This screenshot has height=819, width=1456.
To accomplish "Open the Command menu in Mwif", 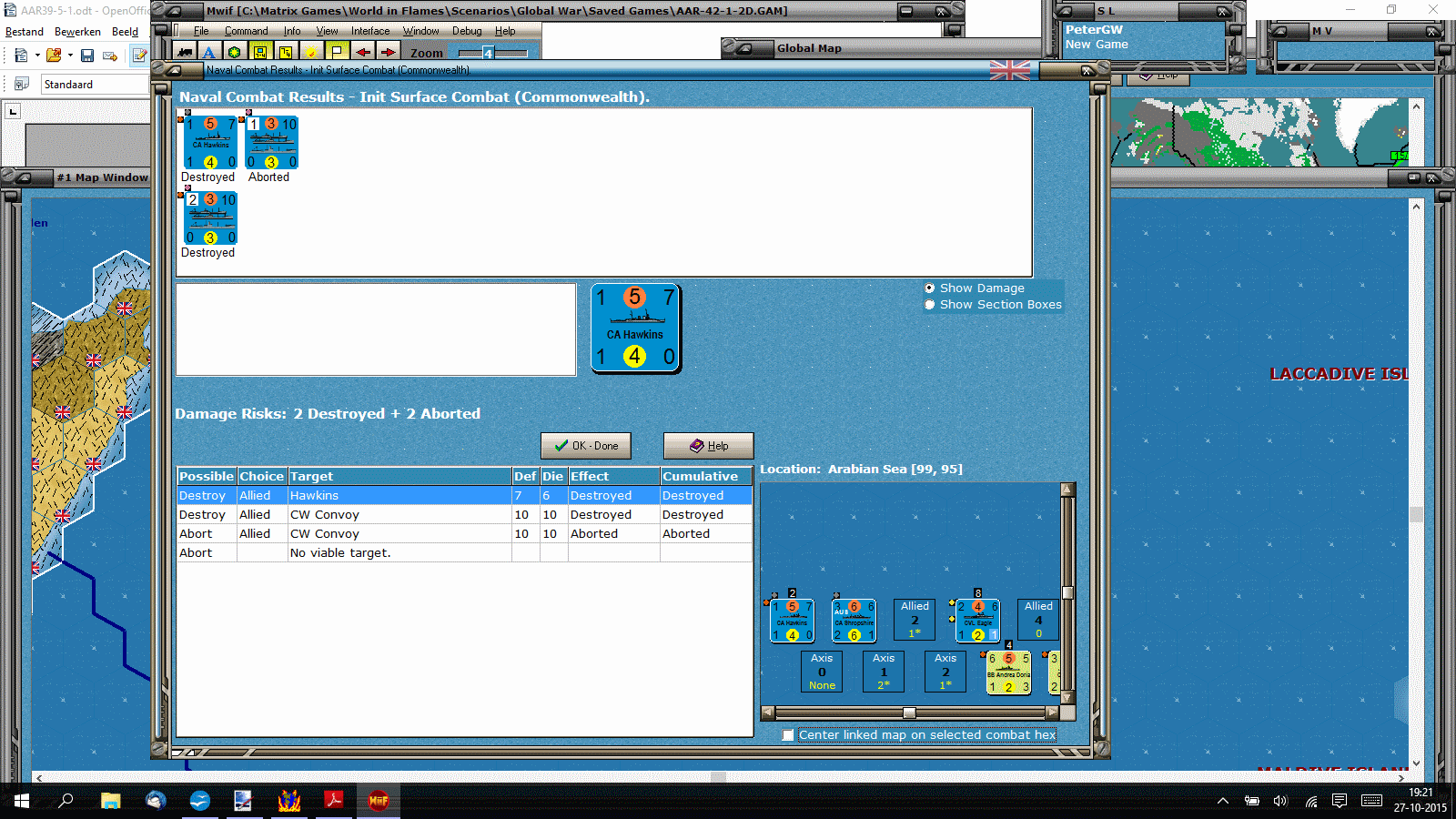I will tap(247, 31).
